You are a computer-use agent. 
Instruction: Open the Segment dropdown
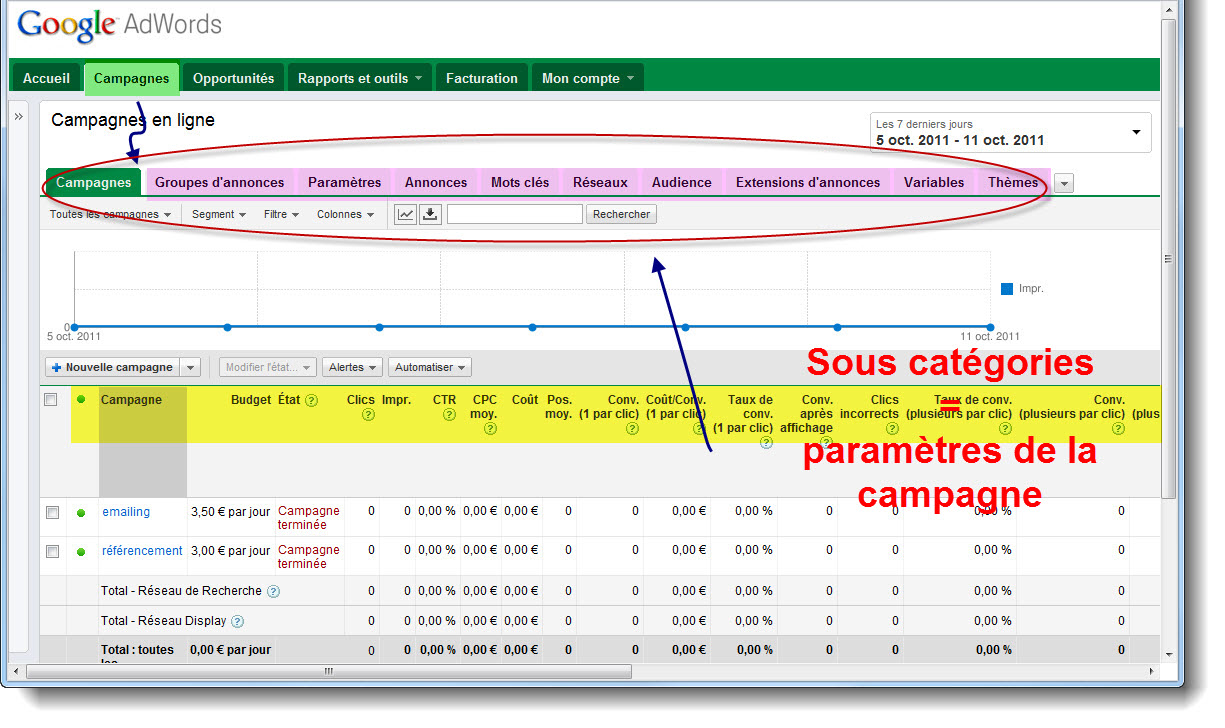click(x=219, y=214)
